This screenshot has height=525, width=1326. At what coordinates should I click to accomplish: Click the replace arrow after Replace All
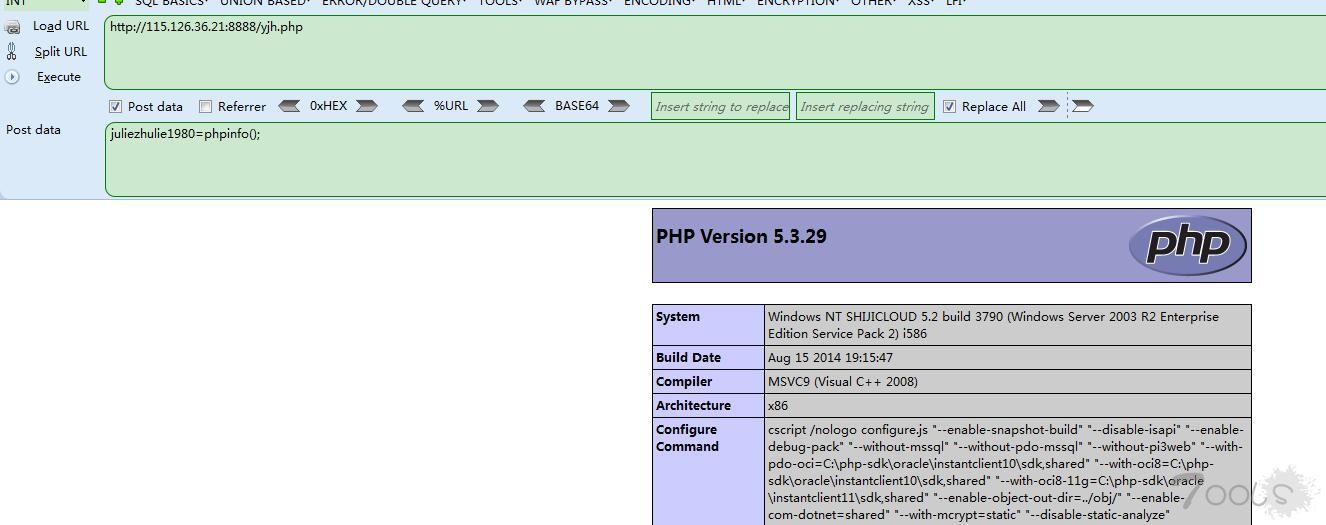[x=1048, y=106]
